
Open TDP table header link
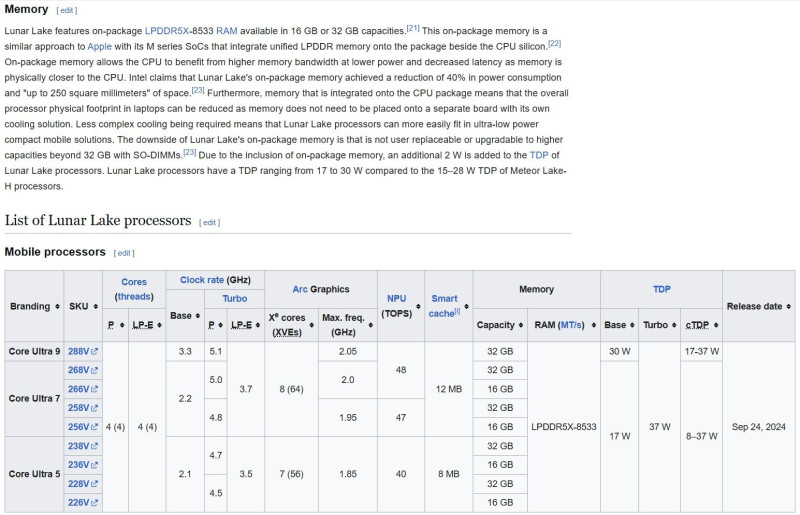tap(661, 289)
